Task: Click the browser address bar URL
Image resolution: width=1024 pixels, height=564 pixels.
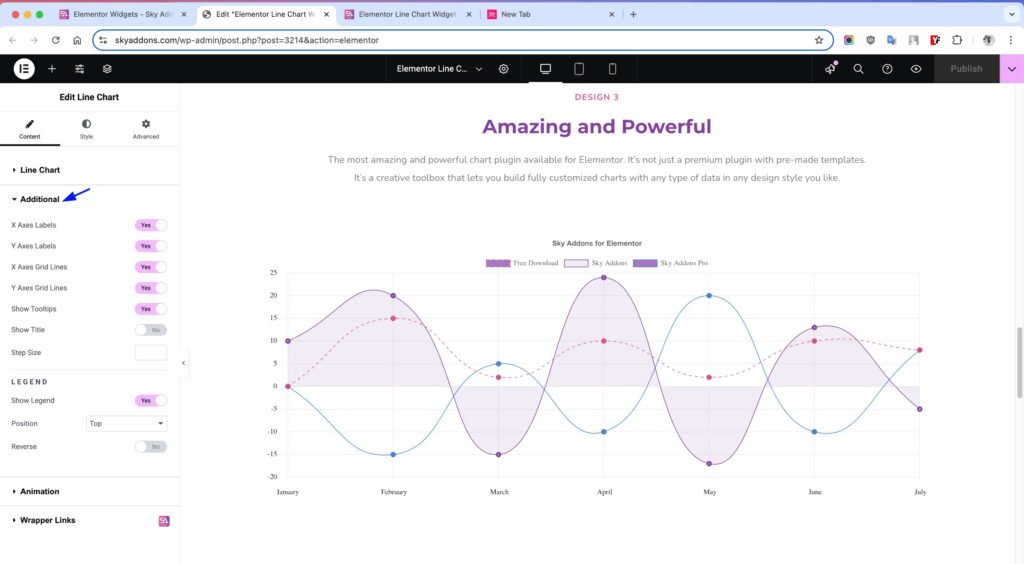Action: click(x=247, y=40)
